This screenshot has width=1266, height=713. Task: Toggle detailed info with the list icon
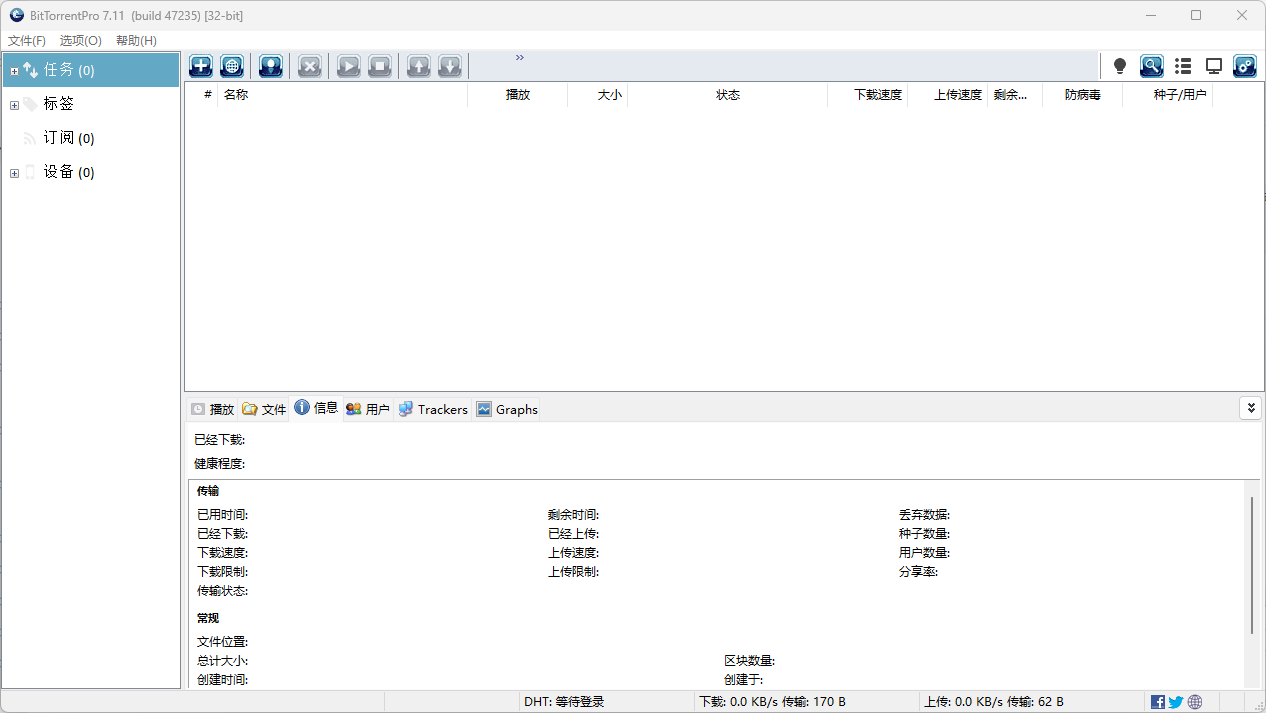(1183, 65)
